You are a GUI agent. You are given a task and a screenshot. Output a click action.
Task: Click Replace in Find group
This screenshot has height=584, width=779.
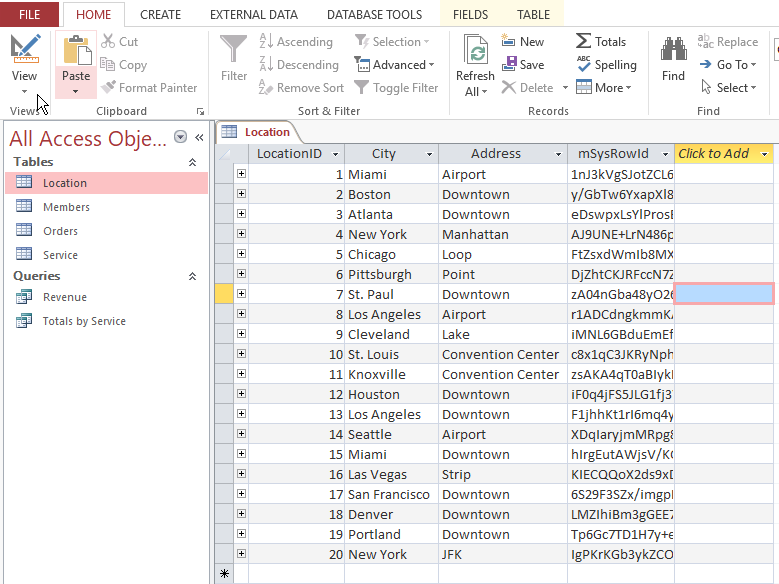[x=728, y=41]
